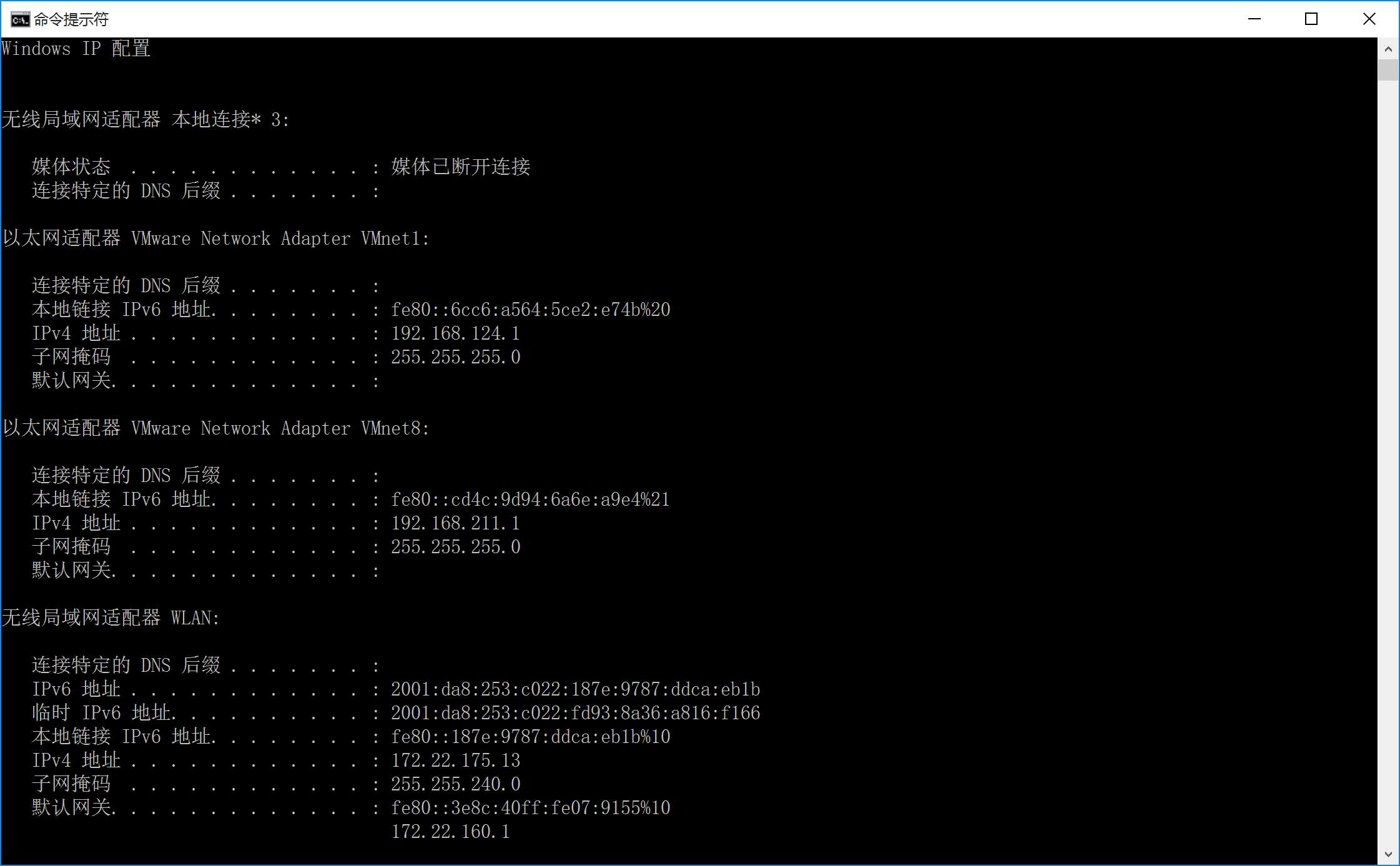Click the temporary IPv6 address ending f166
Screen dimensions: 1400x866
[x=576, y=713]
